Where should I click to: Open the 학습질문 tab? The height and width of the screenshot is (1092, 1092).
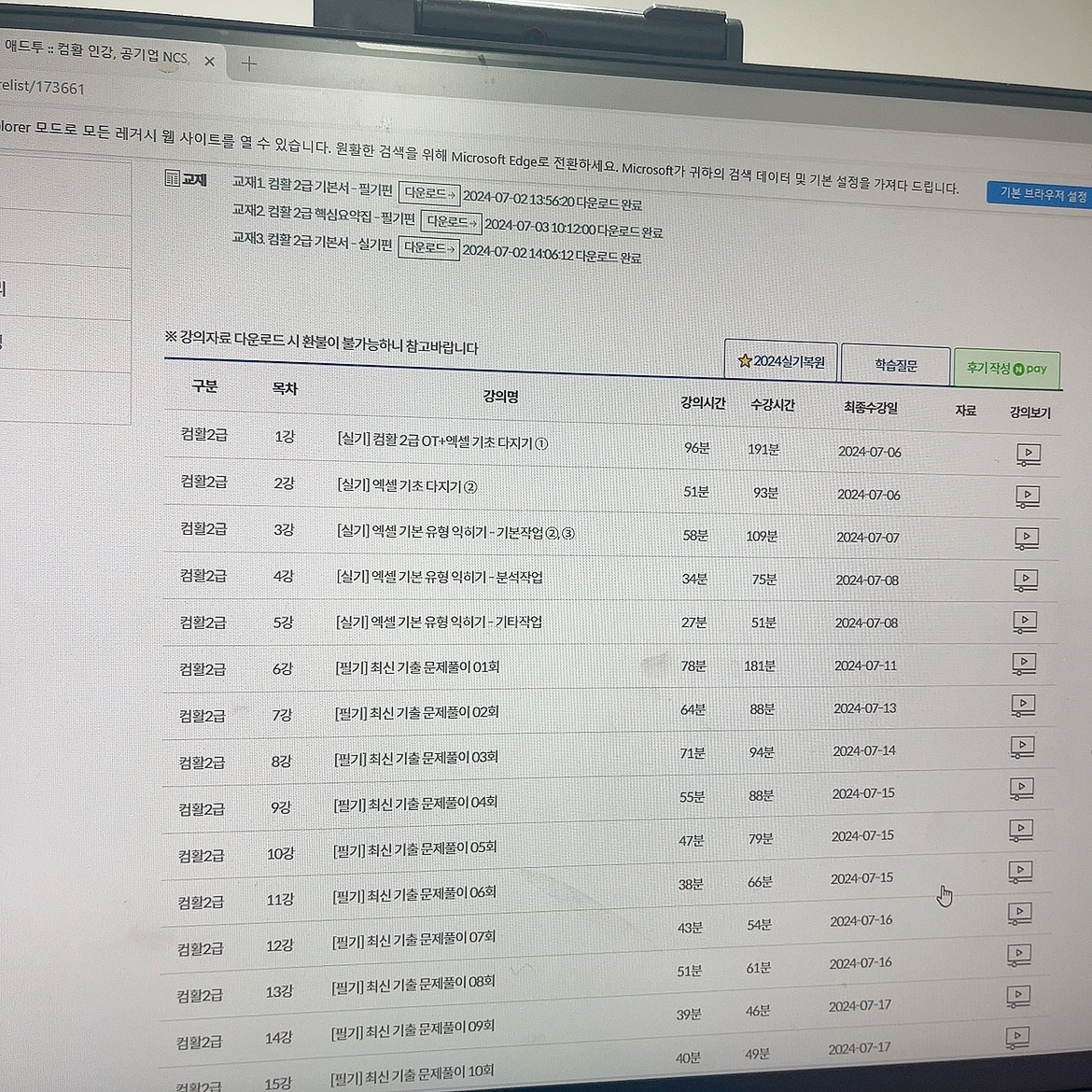coord(895,365)
